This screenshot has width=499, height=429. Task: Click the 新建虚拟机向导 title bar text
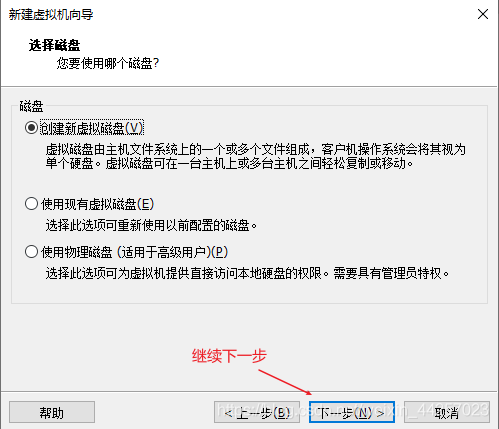coord(51,15)
